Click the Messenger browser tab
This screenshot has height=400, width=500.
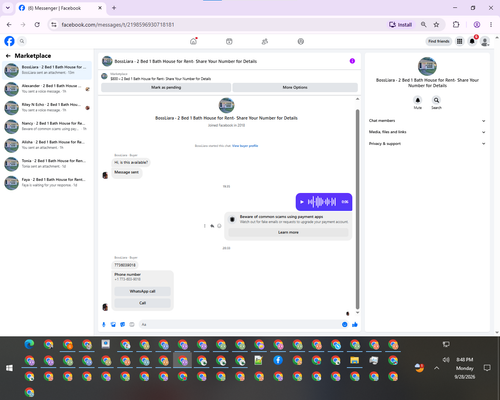(x=60, y=8)
